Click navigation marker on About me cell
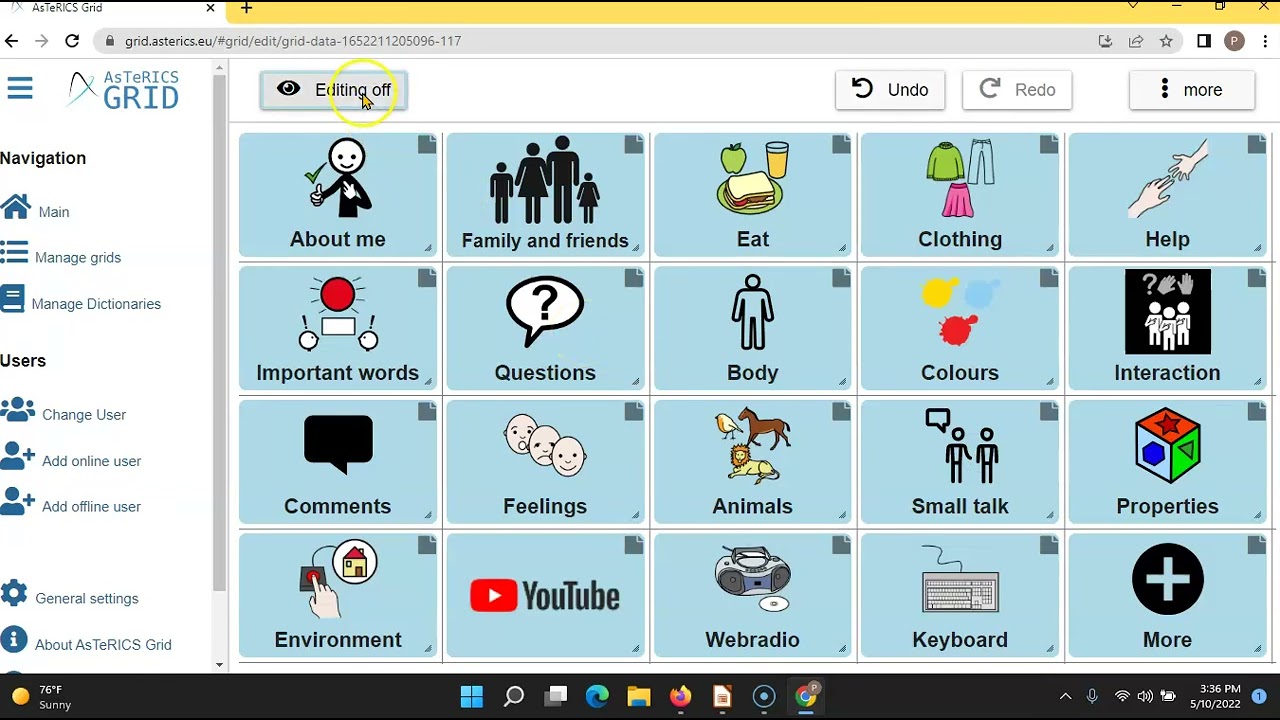1280x720 pixels. [x=427, y=145]
